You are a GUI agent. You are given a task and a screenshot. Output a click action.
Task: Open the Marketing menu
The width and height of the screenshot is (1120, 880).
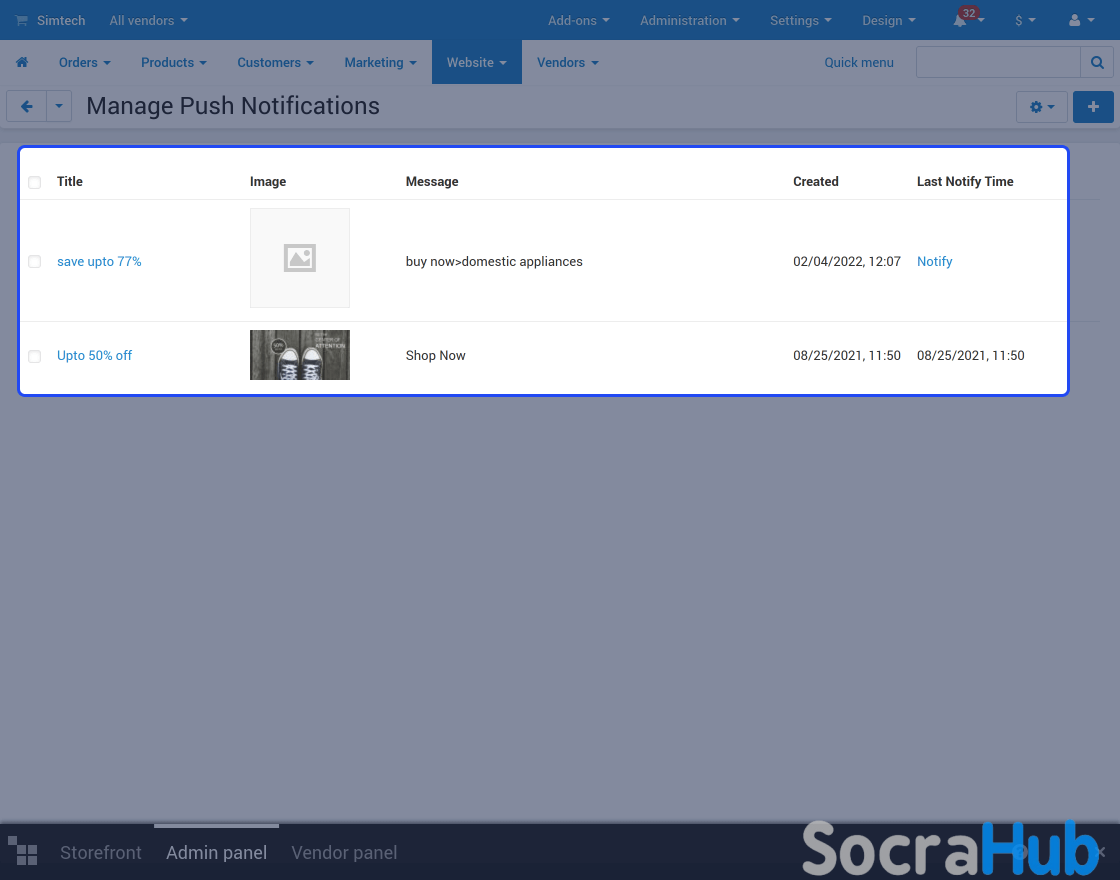tap(380, 62)
